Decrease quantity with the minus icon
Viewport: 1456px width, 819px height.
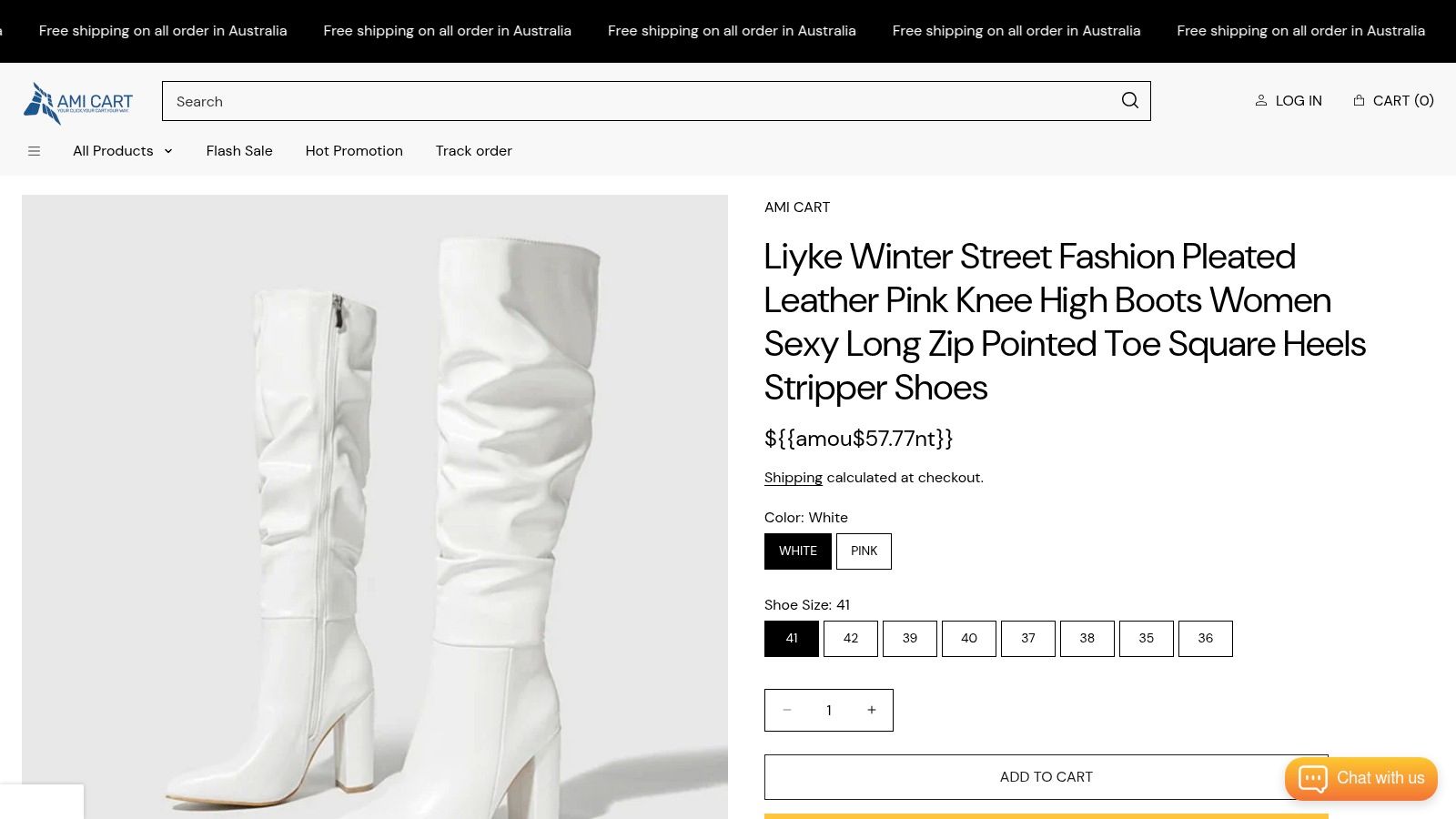(x=787, y=710)
